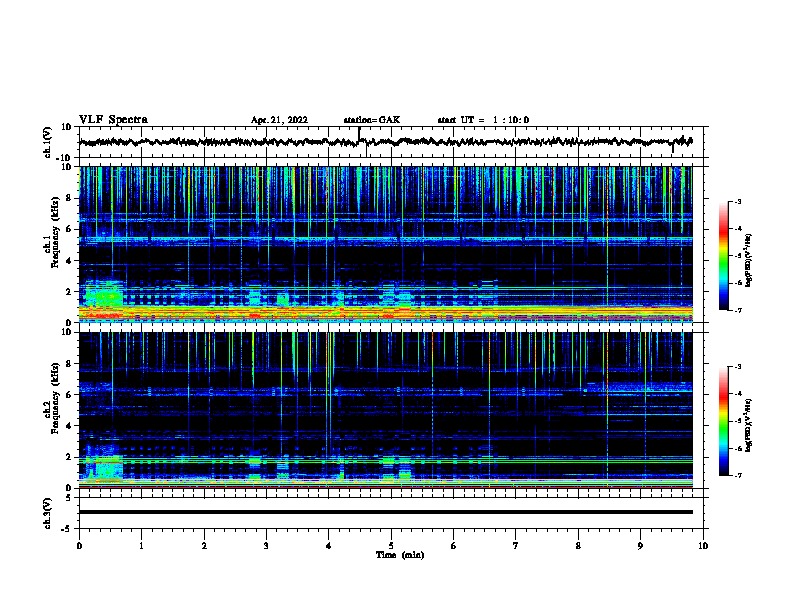792x612 pixels.
Task: Click the ch.1 spectrogram panel
Action: 385,244
